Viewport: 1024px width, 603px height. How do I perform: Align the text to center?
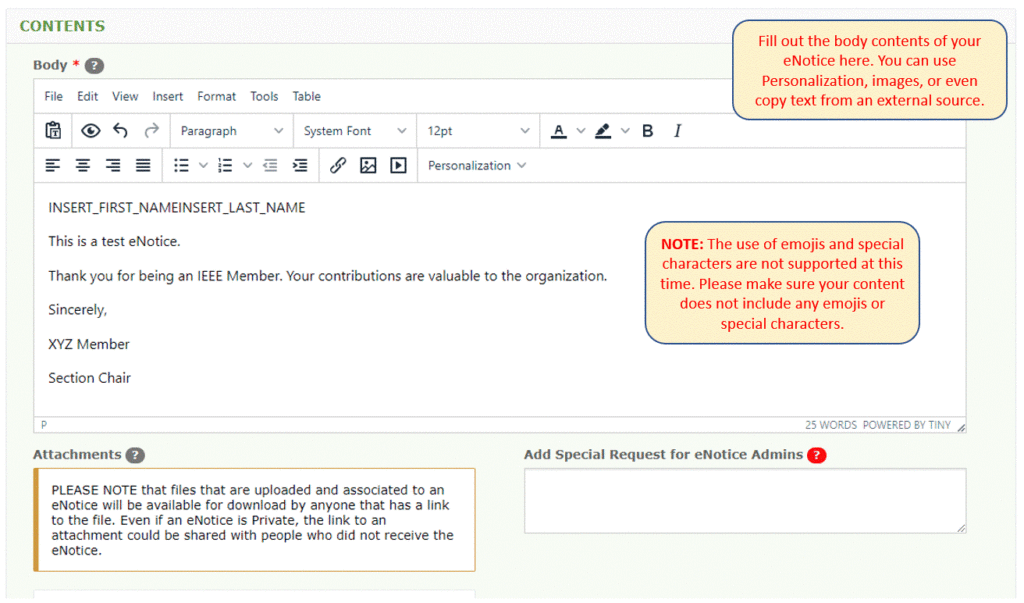[83, 165]
